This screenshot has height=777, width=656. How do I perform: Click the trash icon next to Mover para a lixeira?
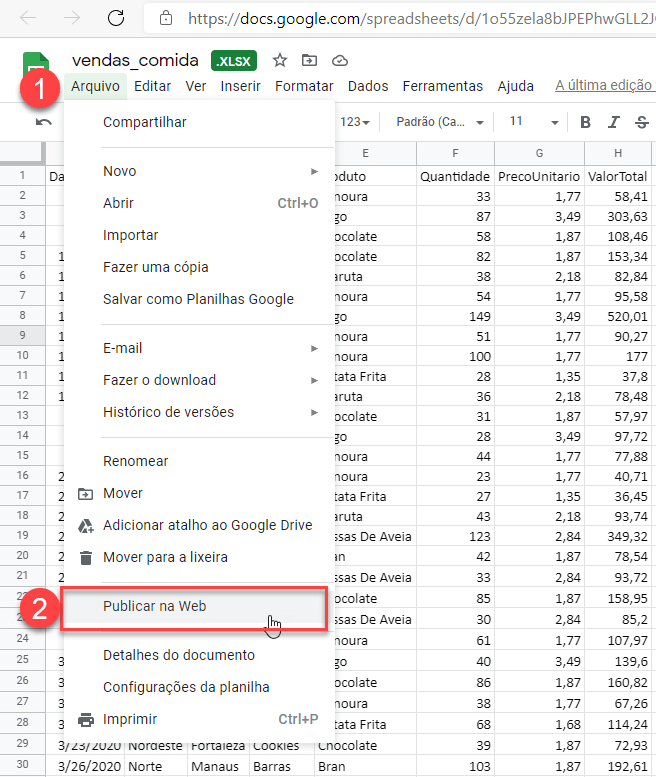pyautogui.click(x=86, y=557)
